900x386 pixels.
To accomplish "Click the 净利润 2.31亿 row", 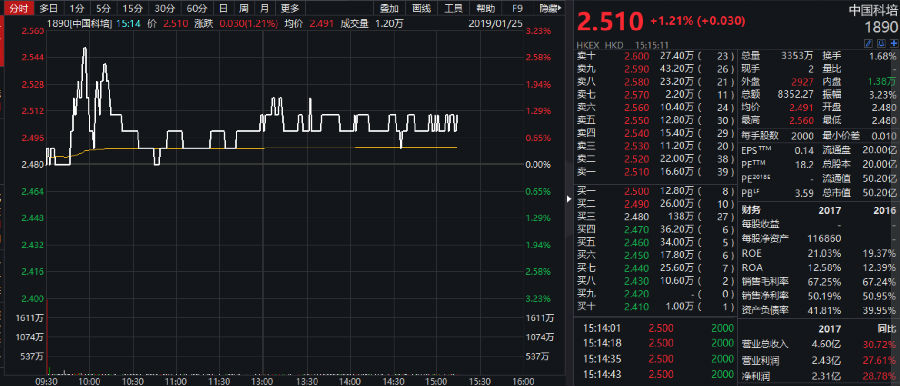I will tap(819, 375).
